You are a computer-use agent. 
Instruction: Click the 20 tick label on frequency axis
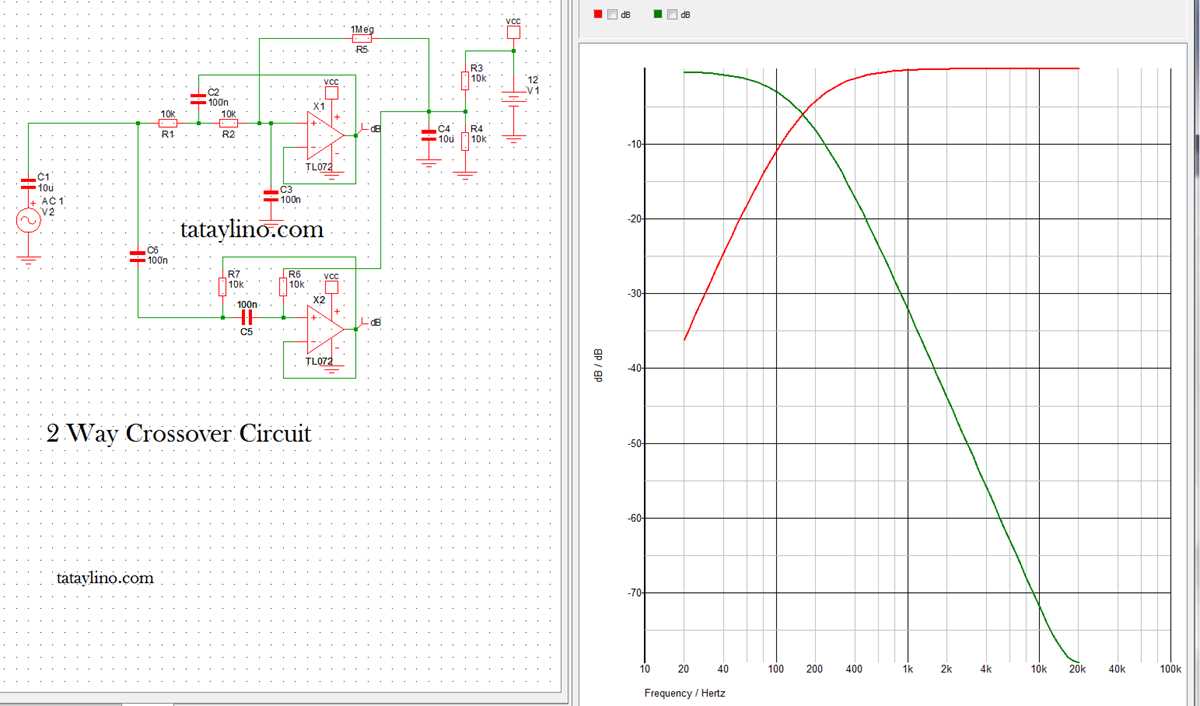684,669
